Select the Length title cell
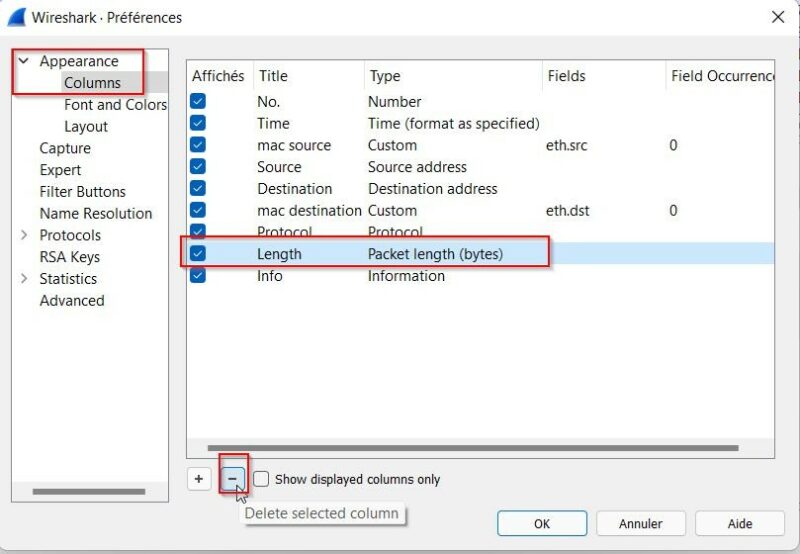This screenshot has height=554, width=800. [279, 254]
